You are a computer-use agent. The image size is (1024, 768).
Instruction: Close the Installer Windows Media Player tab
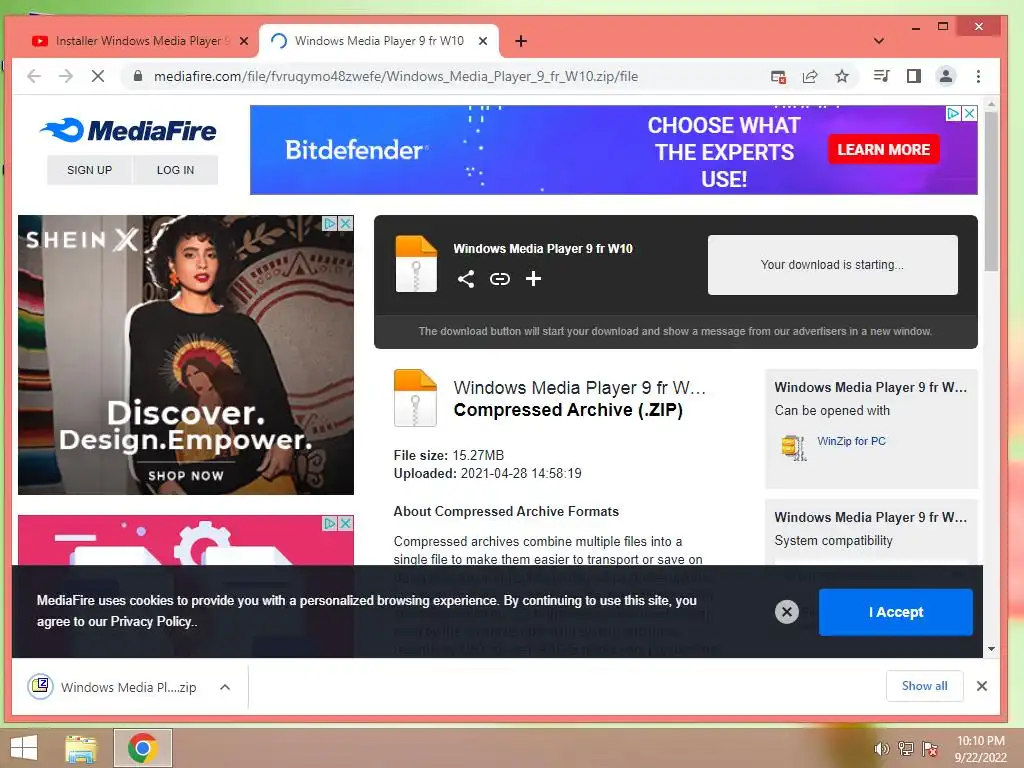tap(244, 41)
